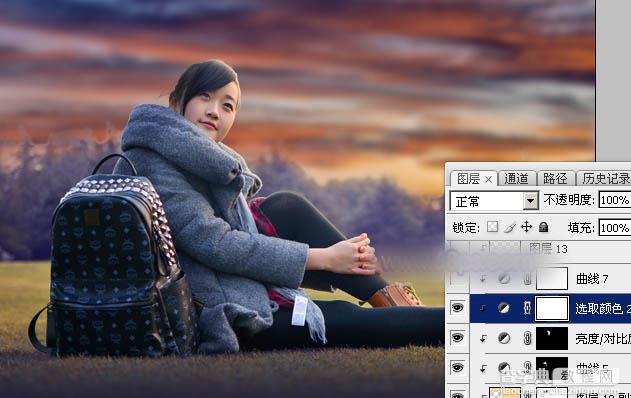Select the 图层 13 layer name
The image size is (631, 398).
point(548,249)
